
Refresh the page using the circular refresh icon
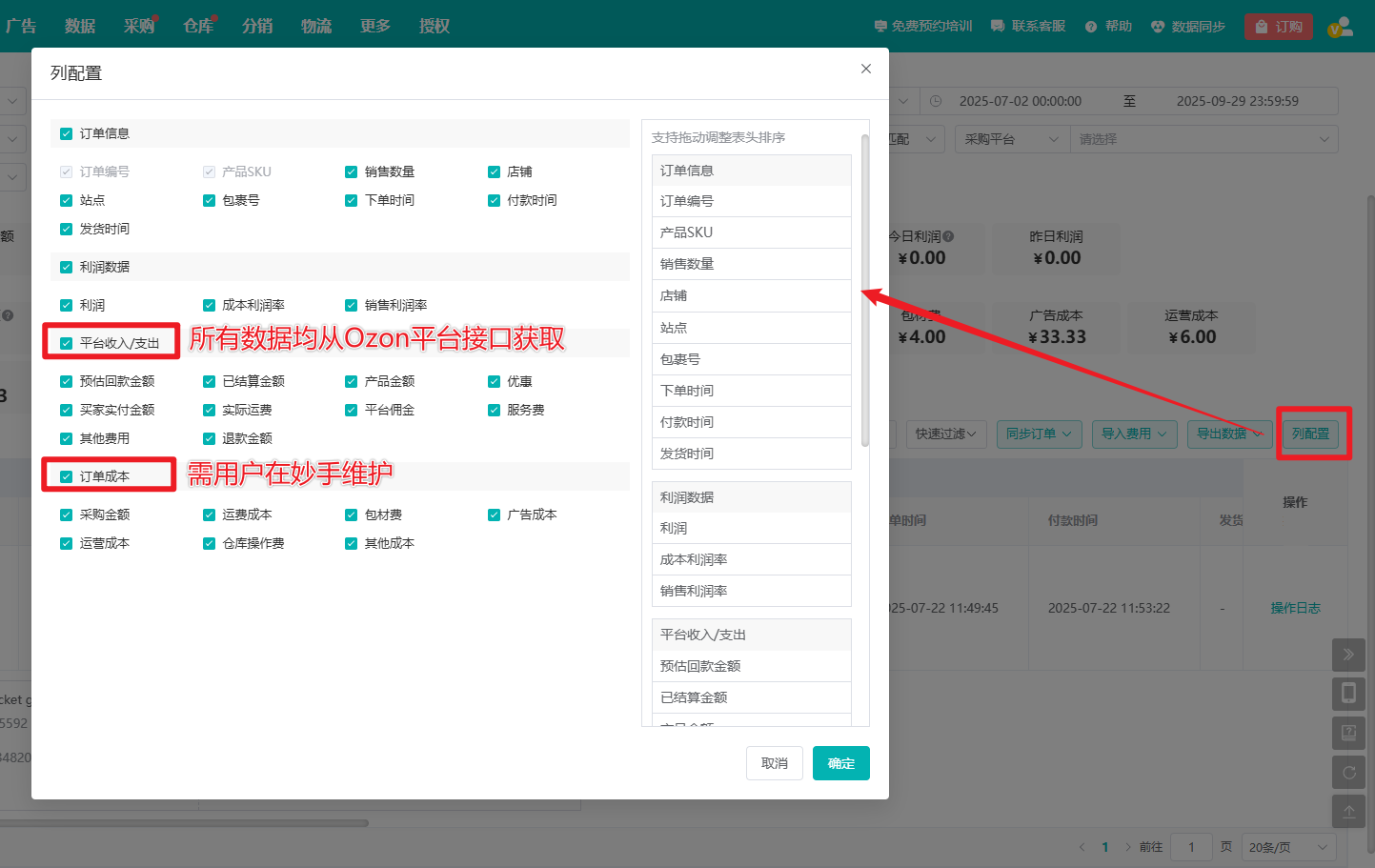[x=1348, y=772]
